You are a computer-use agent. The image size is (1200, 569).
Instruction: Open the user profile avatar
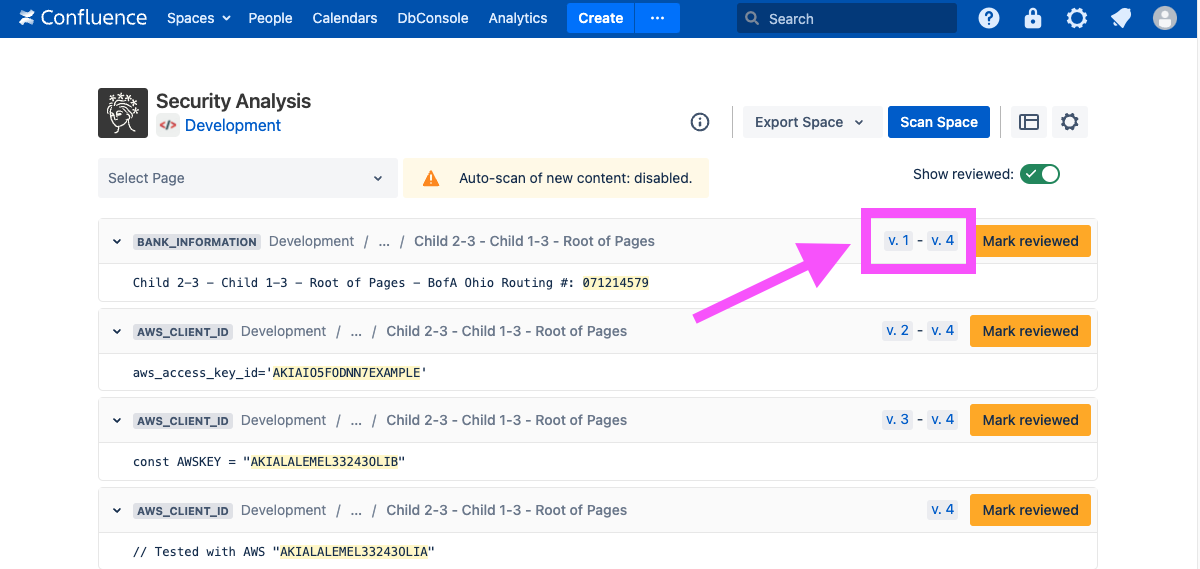pyautogui.click(x=1165, y=18)
